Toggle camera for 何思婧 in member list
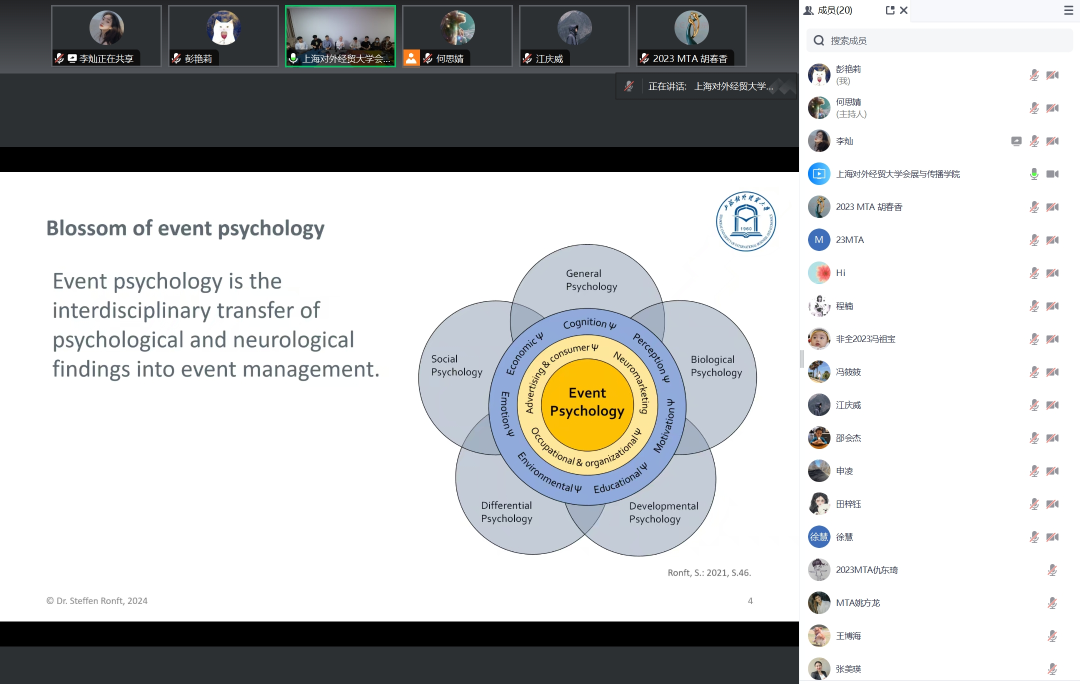Screen dimensions: 1080x684 click(x=1052, y=108)
